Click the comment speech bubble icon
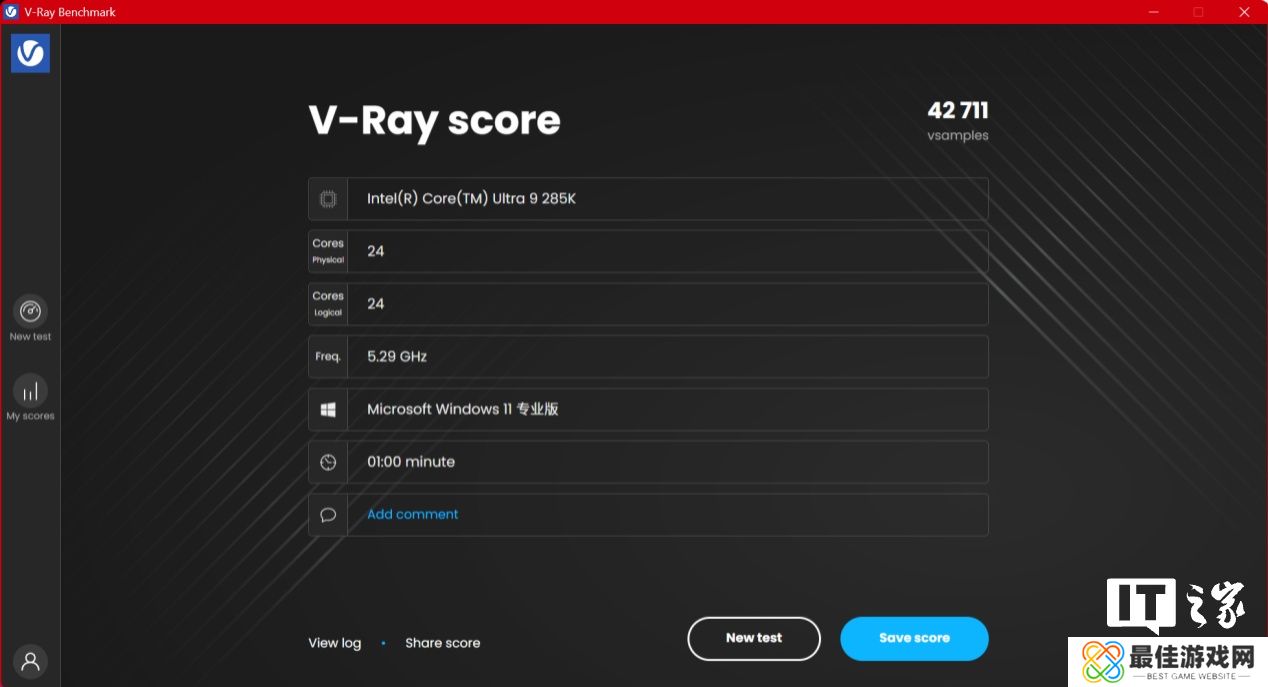1268x687 pixels. pyautogui.click(x=327, y=515)
